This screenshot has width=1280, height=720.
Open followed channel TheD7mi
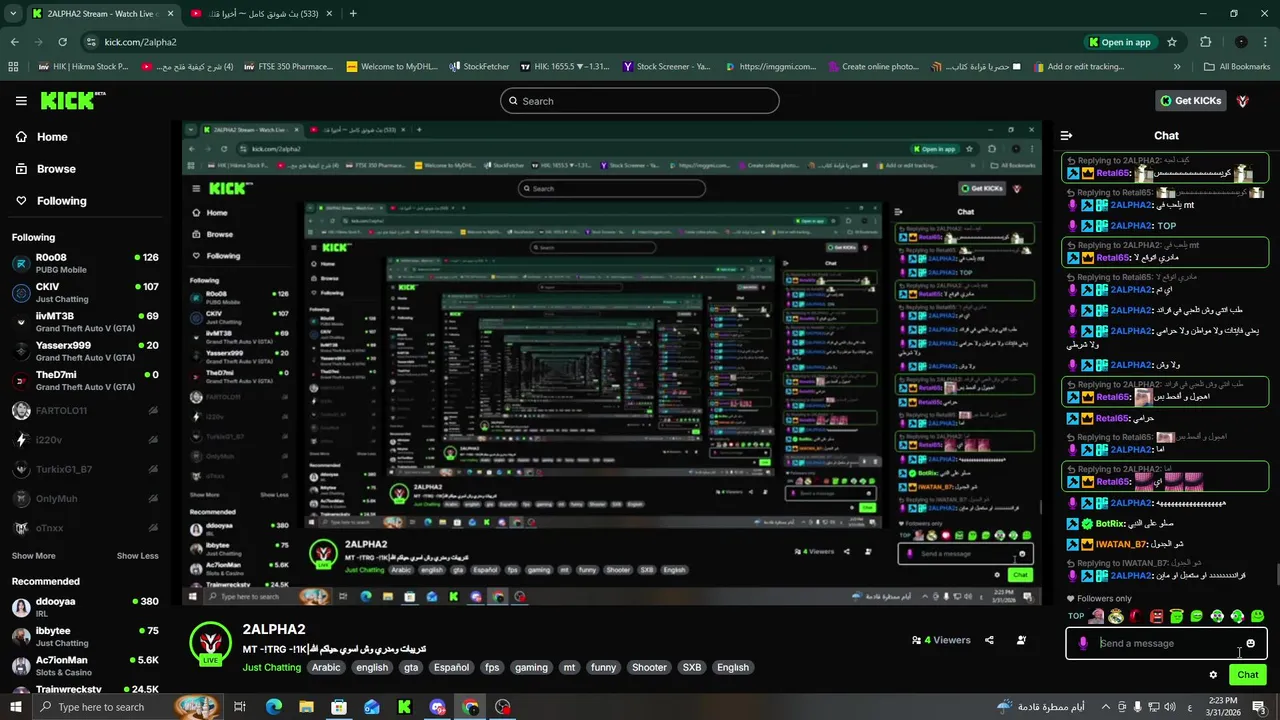pos(85,381)
